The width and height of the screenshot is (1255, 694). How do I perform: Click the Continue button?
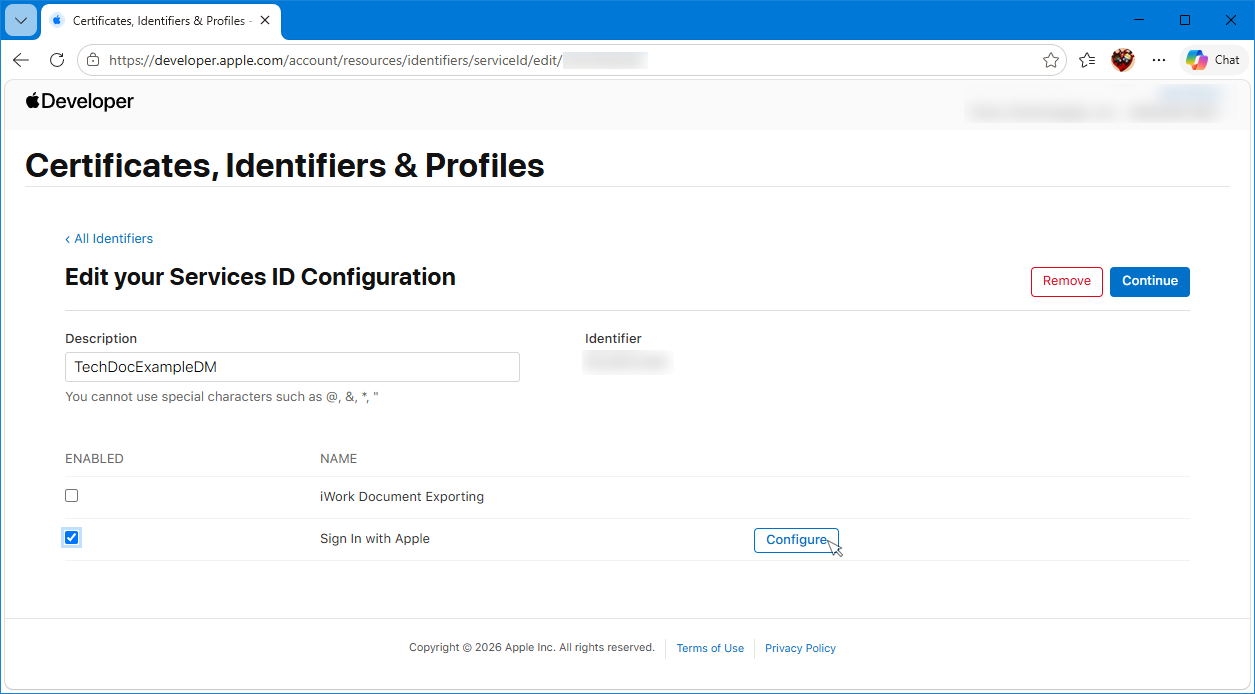1150,281
